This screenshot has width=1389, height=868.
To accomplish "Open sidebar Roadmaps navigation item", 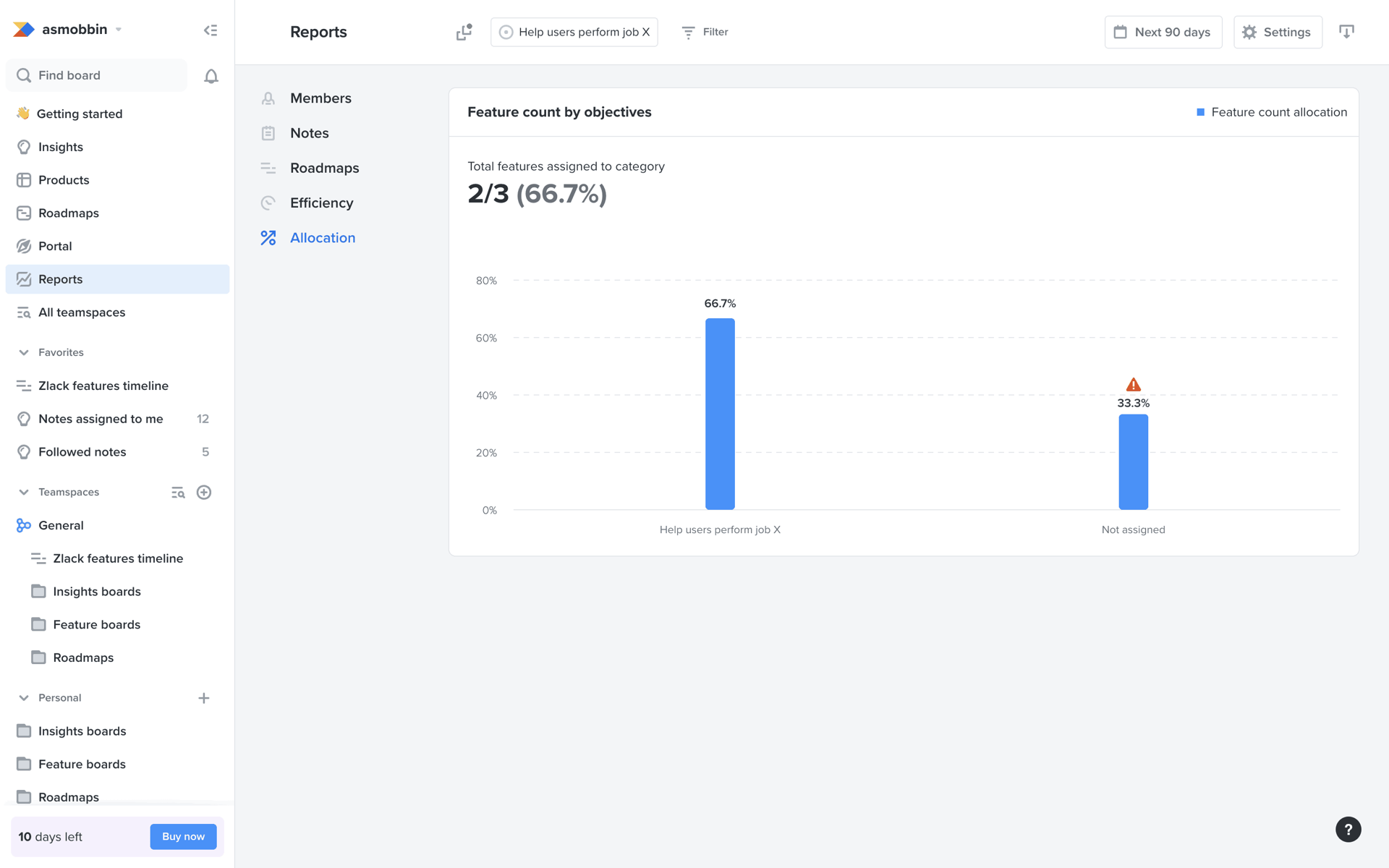I will click(x=117, y=213).
